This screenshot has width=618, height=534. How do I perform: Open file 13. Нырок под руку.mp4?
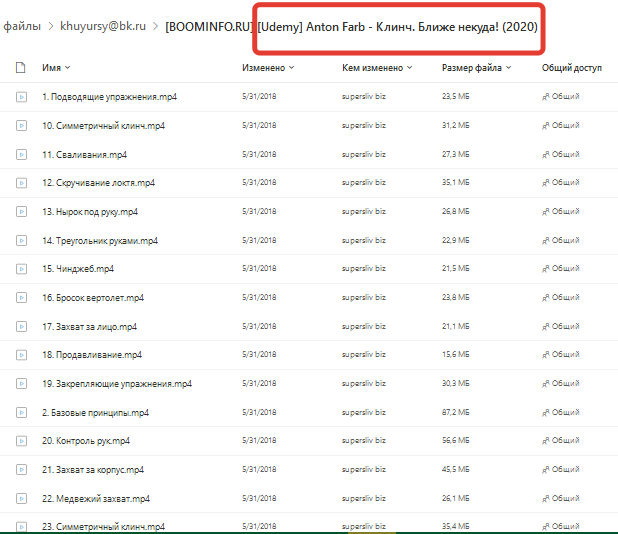coord(90,212)
